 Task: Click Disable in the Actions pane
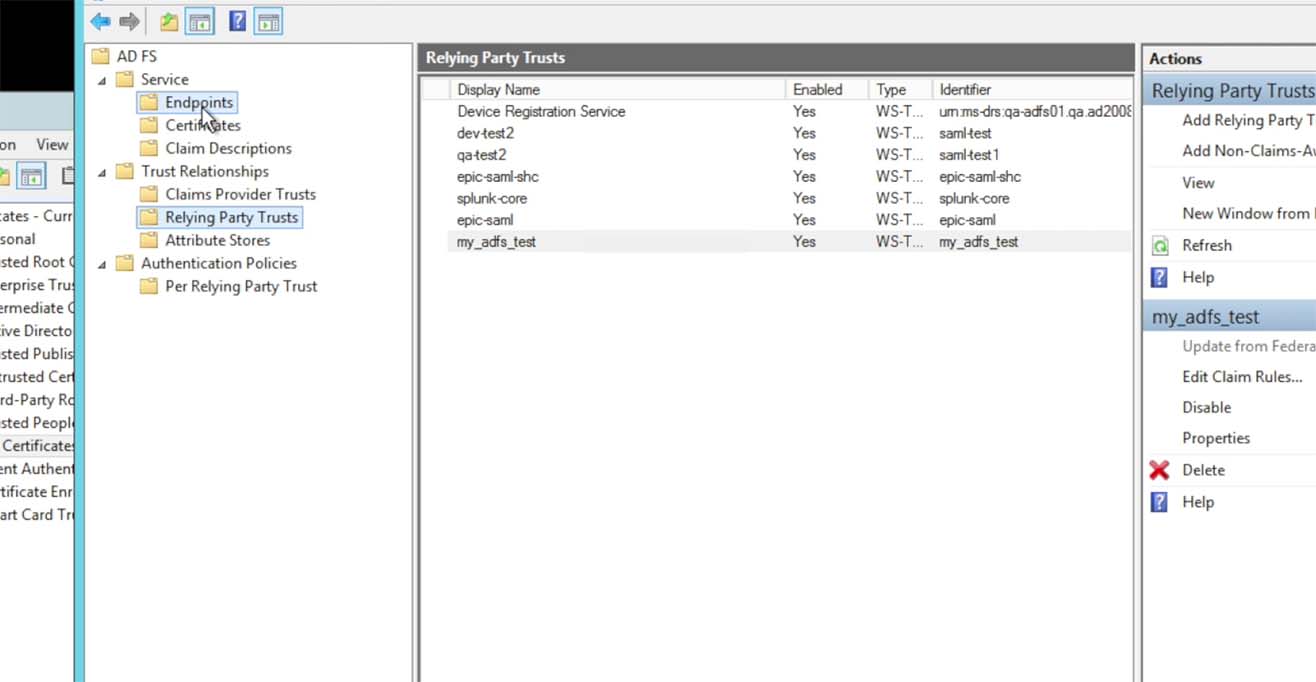[1206, 407]
